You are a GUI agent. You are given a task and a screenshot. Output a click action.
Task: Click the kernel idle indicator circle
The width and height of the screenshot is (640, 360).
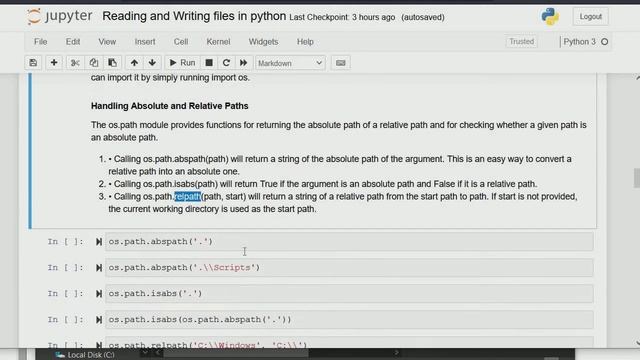pos(604,42)
